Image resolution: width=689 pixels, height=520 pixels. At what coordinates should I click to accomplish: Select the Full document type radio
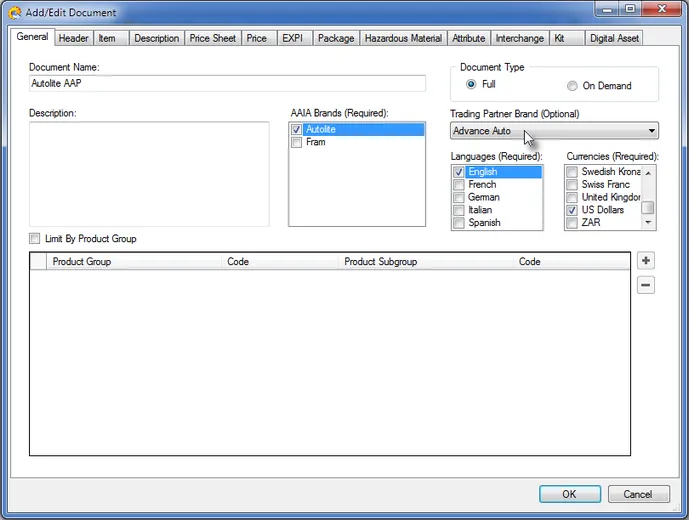point(471,85)
